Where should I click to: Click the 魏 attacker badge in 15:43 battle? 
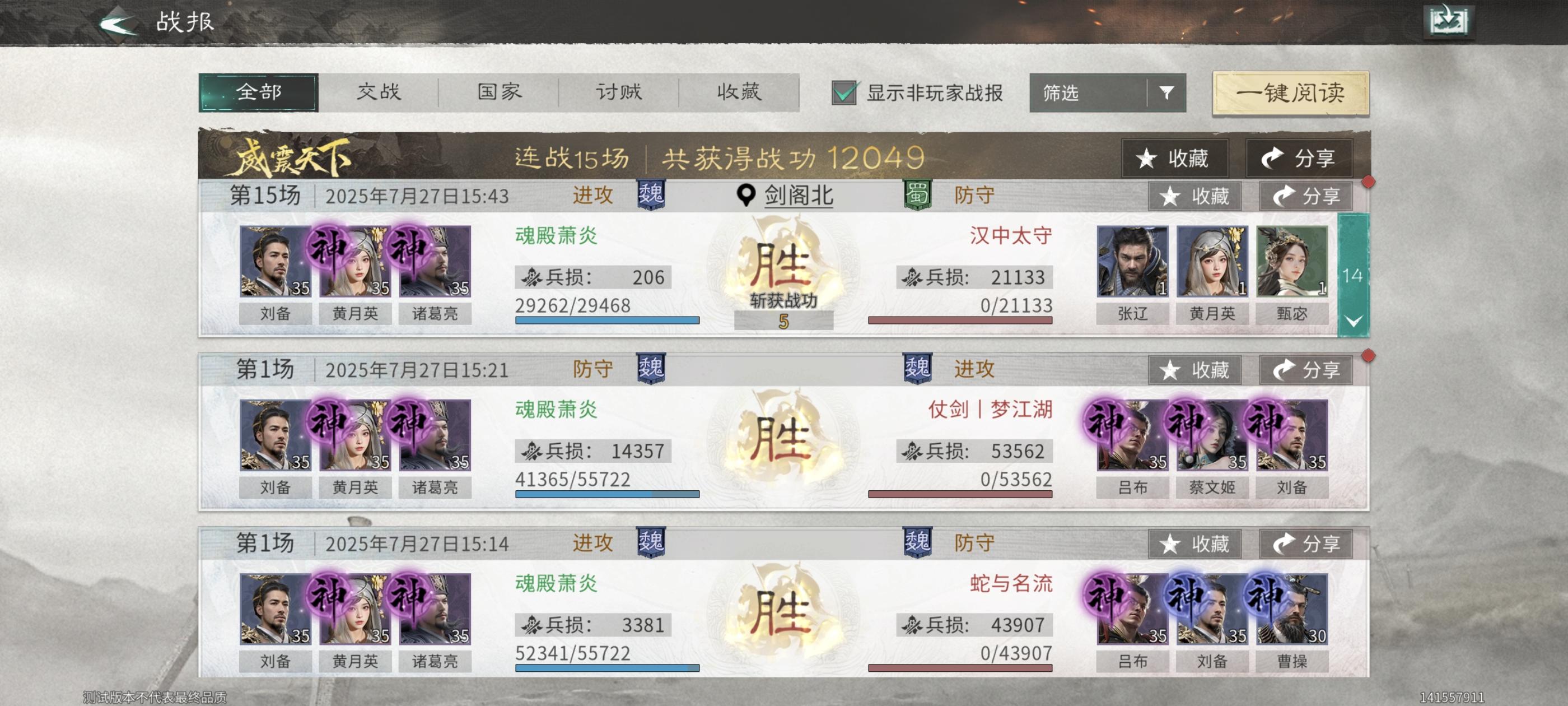(x=651, y=195)
